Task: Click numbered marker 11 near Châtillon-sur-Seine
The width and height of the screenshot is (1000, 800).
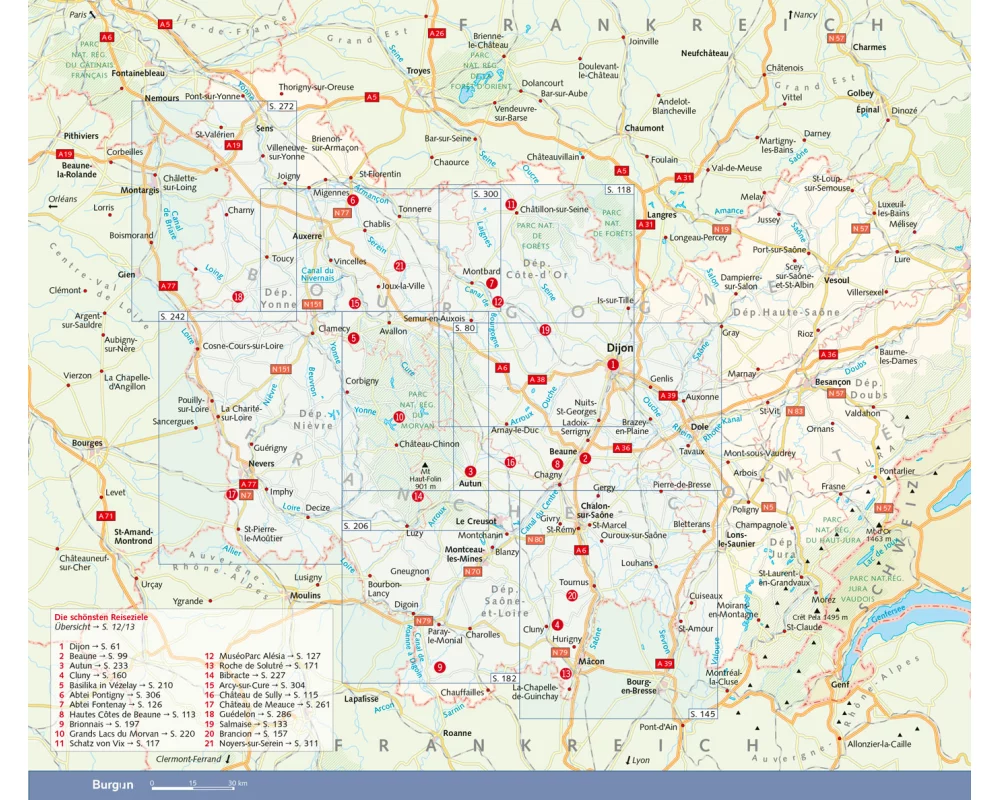Action: [x=510, y=205]
